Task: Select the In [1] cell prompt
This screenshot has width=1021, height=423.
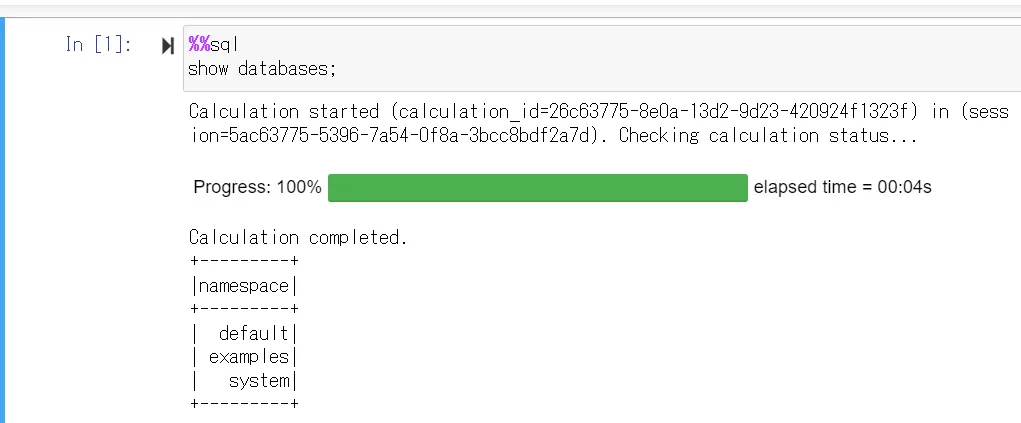Action: coord(98,44)
